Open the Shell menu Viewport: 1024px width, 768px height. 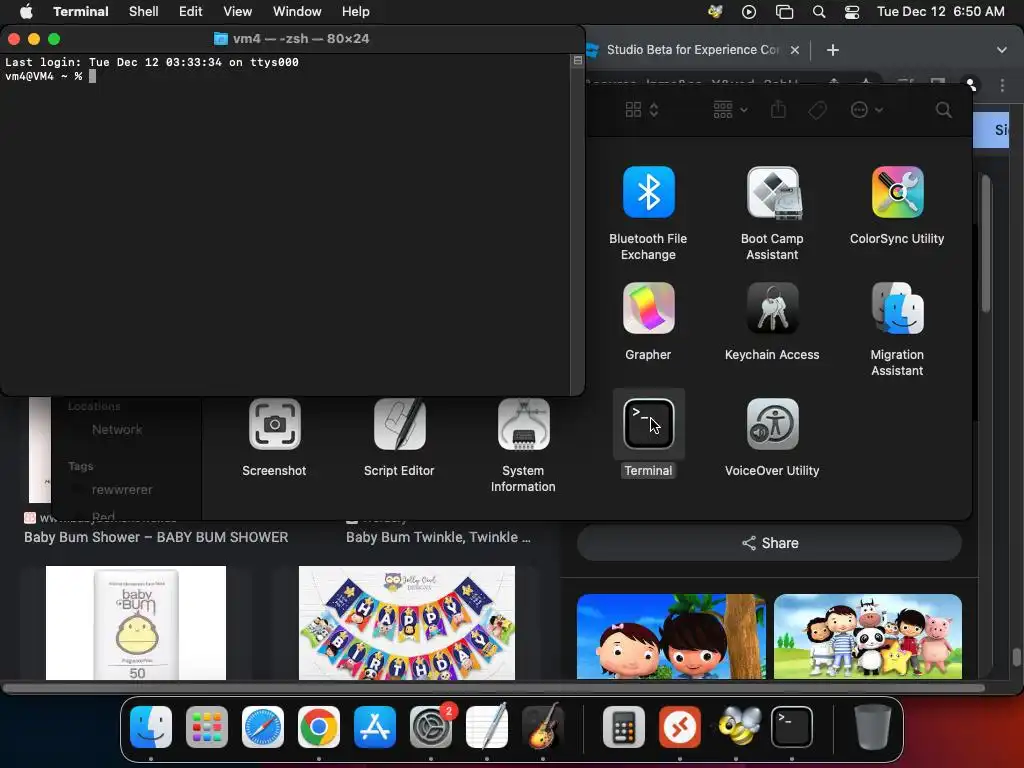click(x=144, y=12)
